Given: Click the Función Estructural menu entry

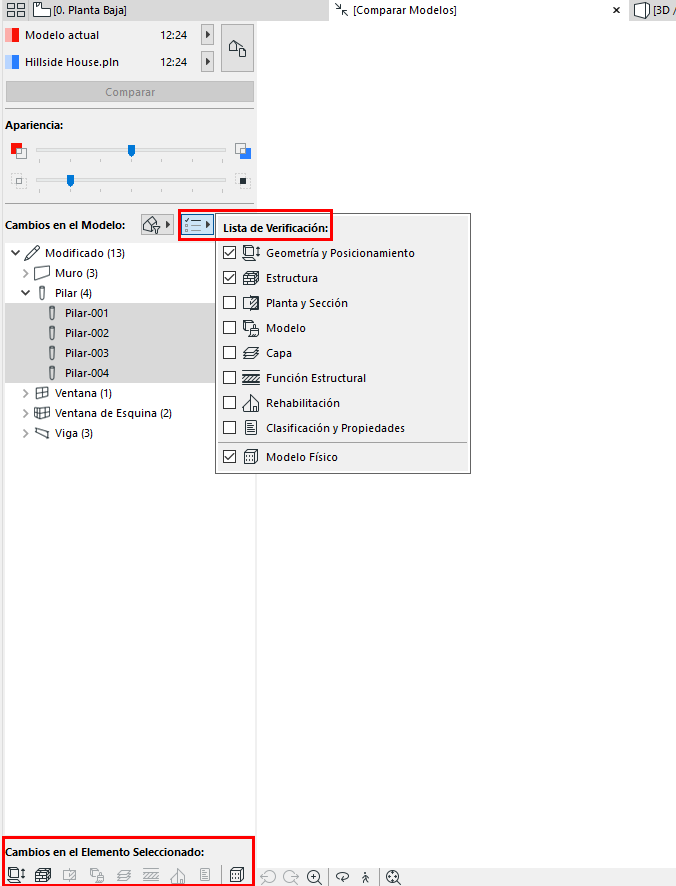Looking at the screenshot, I should point(343,378).
